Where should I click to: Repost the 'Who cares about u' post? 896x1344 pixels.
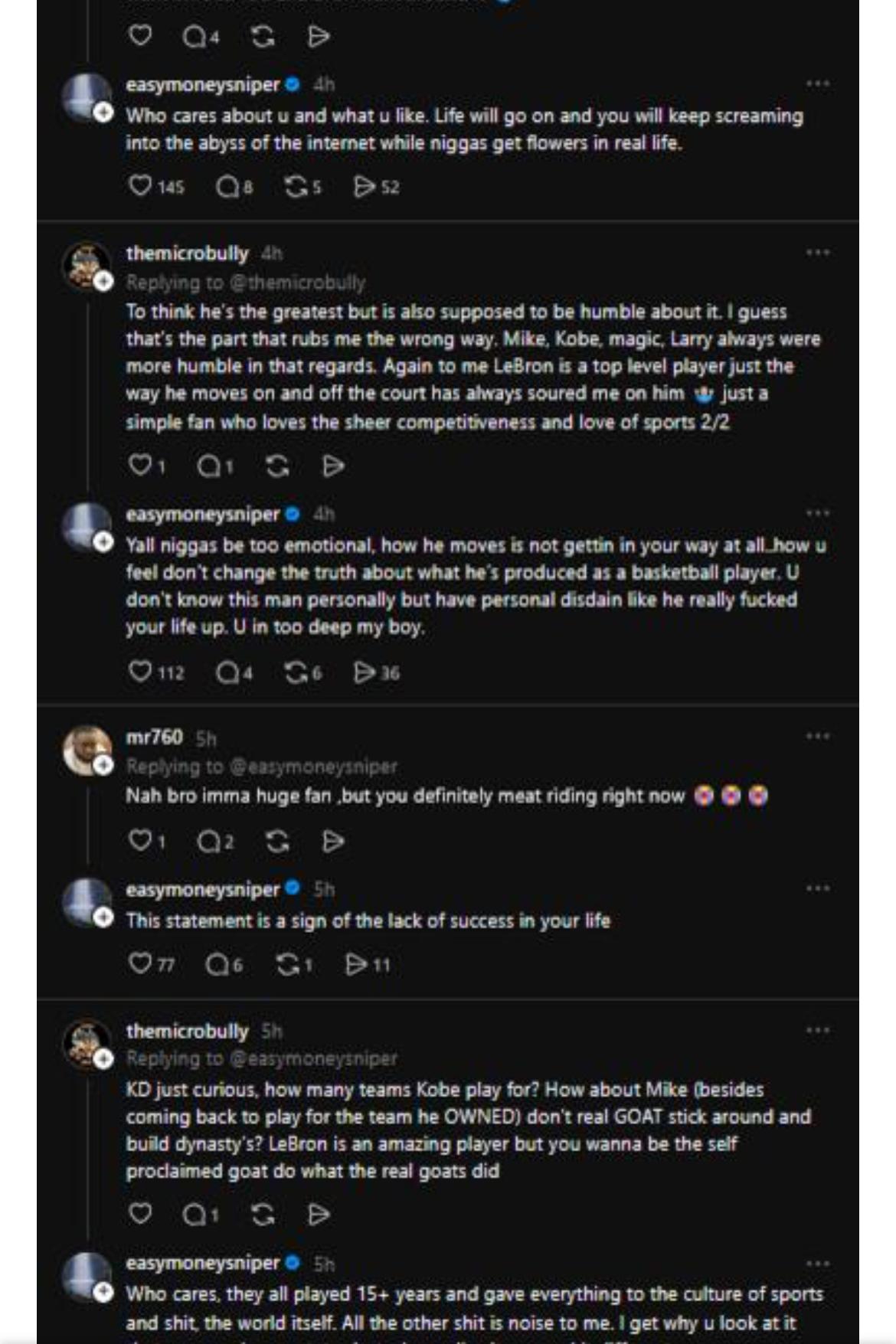tap(295, 186)
